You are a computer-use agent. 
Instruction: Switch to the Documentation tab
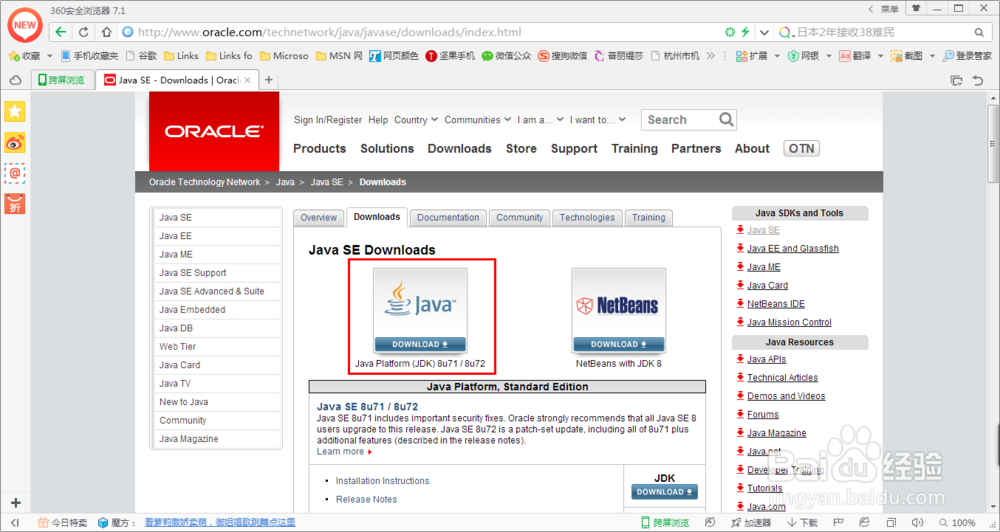tap(448, 218)
